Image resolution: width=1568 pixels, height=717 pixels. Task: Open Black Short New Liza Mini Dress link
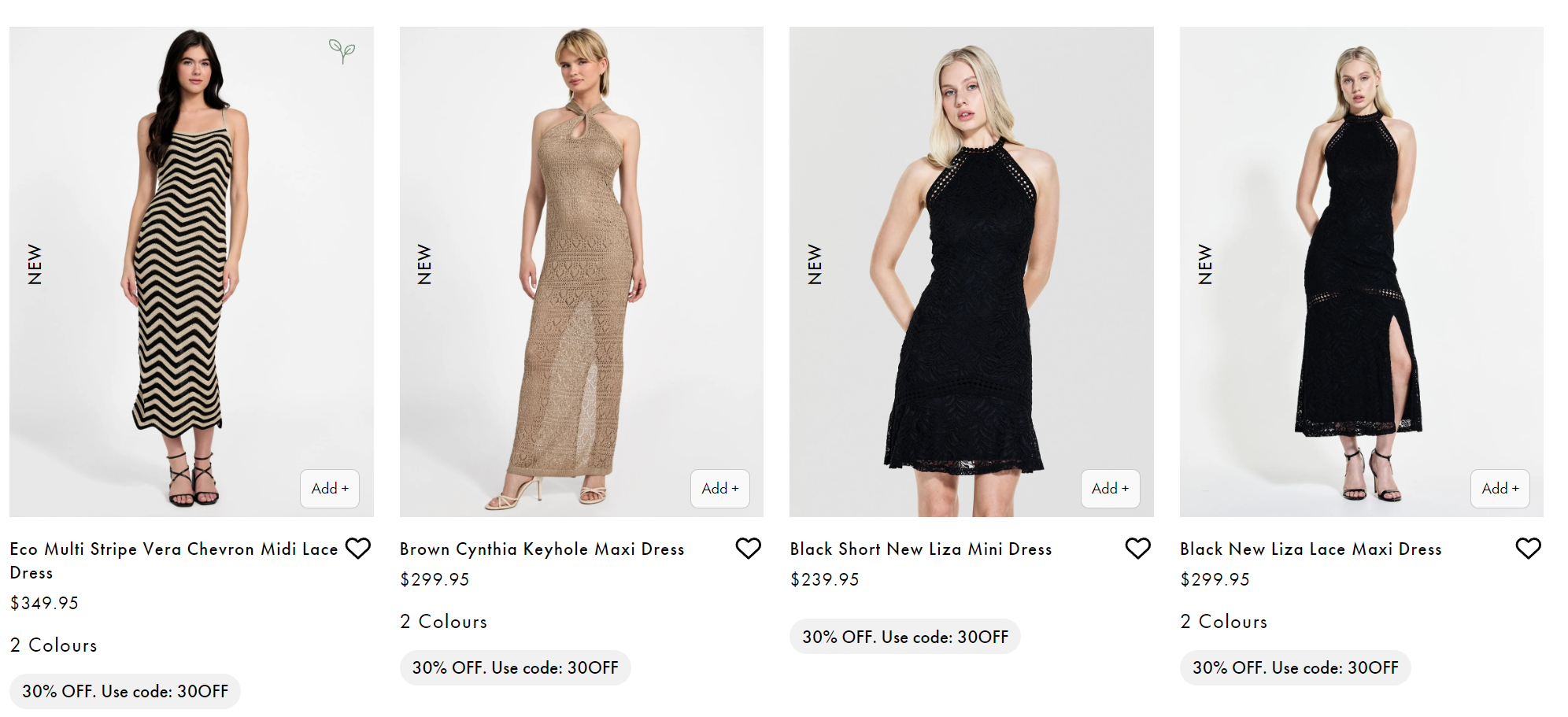click(920, 549)
